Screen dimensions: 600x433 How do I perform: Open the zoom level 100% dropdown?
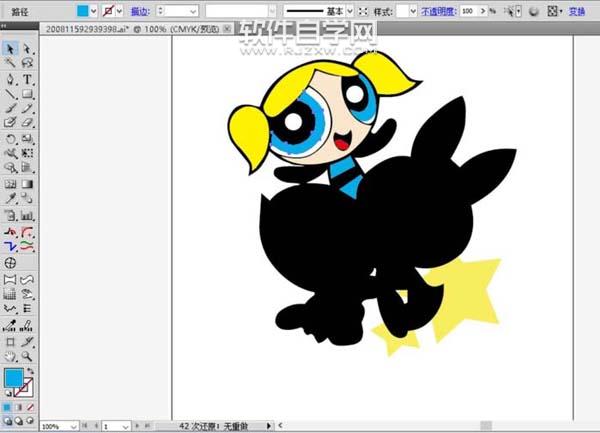[73, 426]
